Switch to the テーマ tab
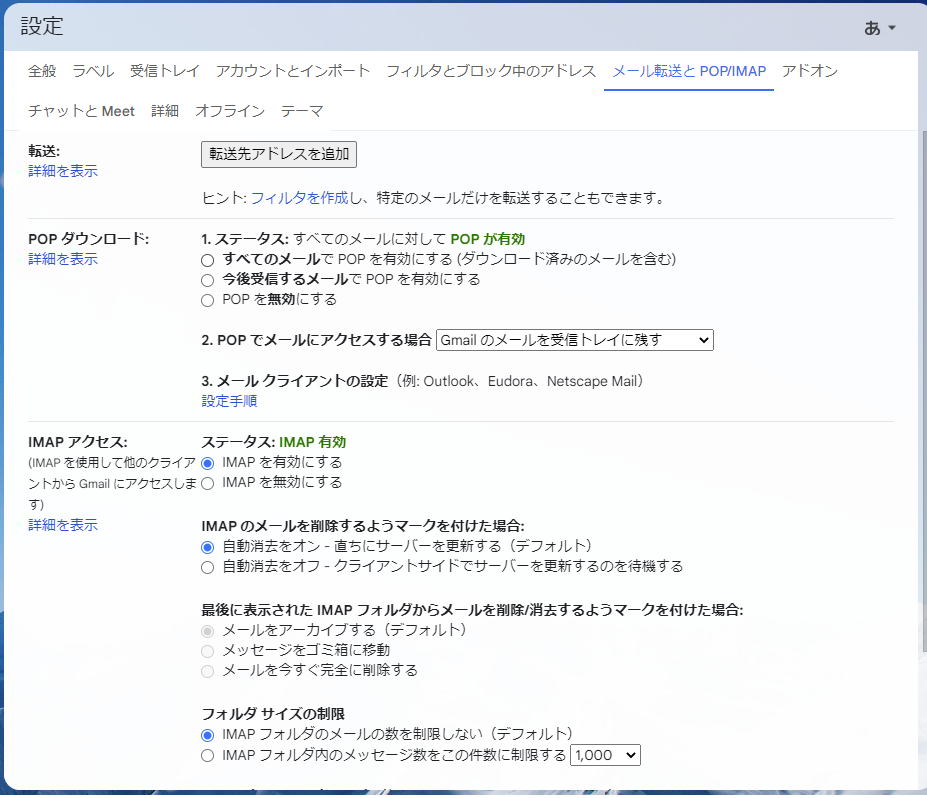This screenshot has height=798, width=927. click(x=302, y=111)
